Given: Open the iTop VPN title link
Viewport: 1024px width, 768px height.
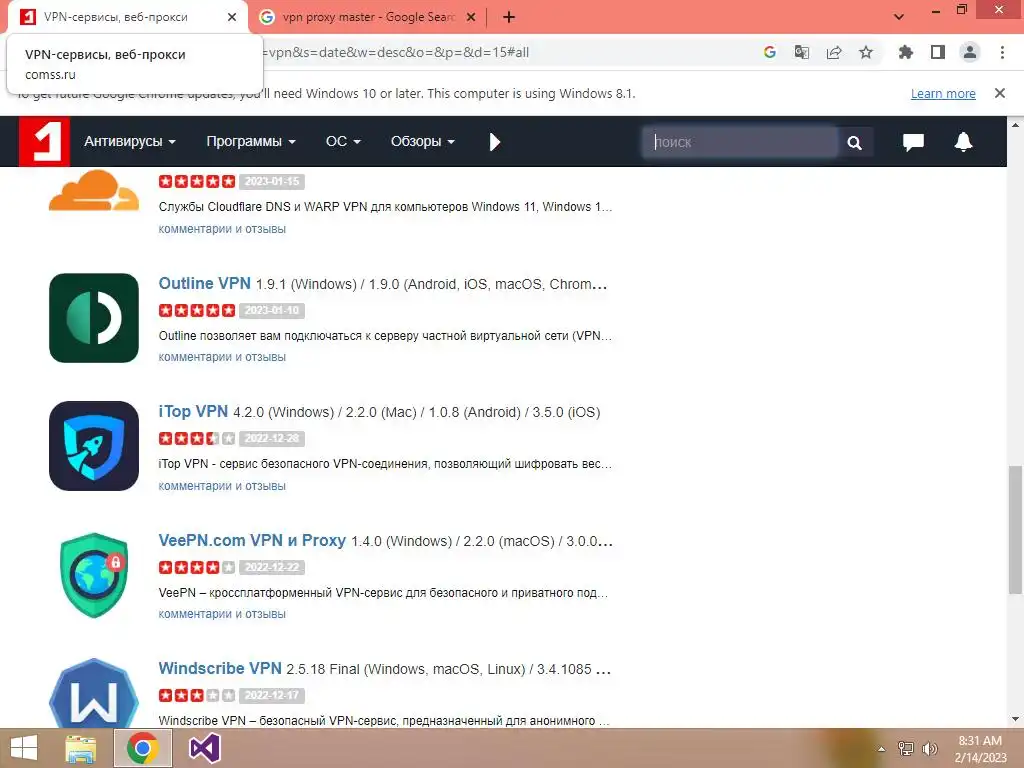Looking at the screenshot, I should pos(193,411).
